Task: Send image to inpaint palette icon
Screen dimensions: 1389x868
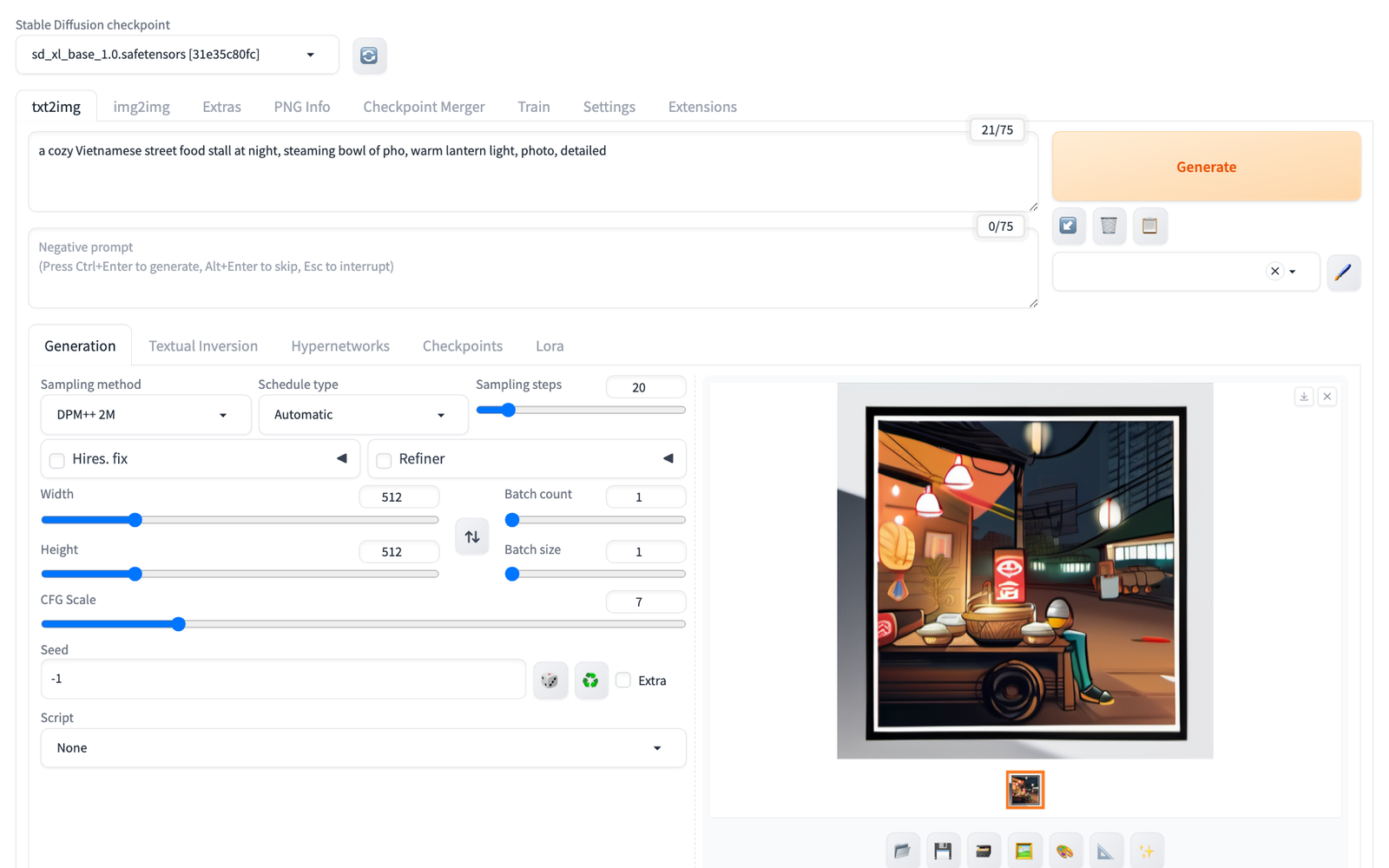Action: pyautogui.click(x=1065, y=851)
